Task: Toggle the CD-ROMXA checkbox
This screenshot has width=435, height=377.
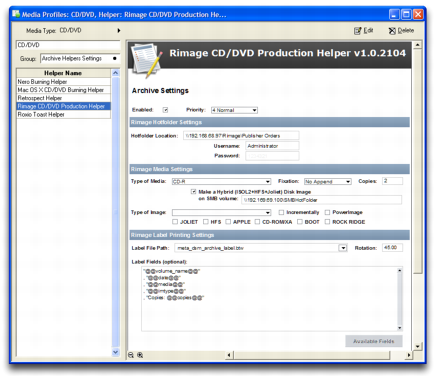Action: coord(257,222)
